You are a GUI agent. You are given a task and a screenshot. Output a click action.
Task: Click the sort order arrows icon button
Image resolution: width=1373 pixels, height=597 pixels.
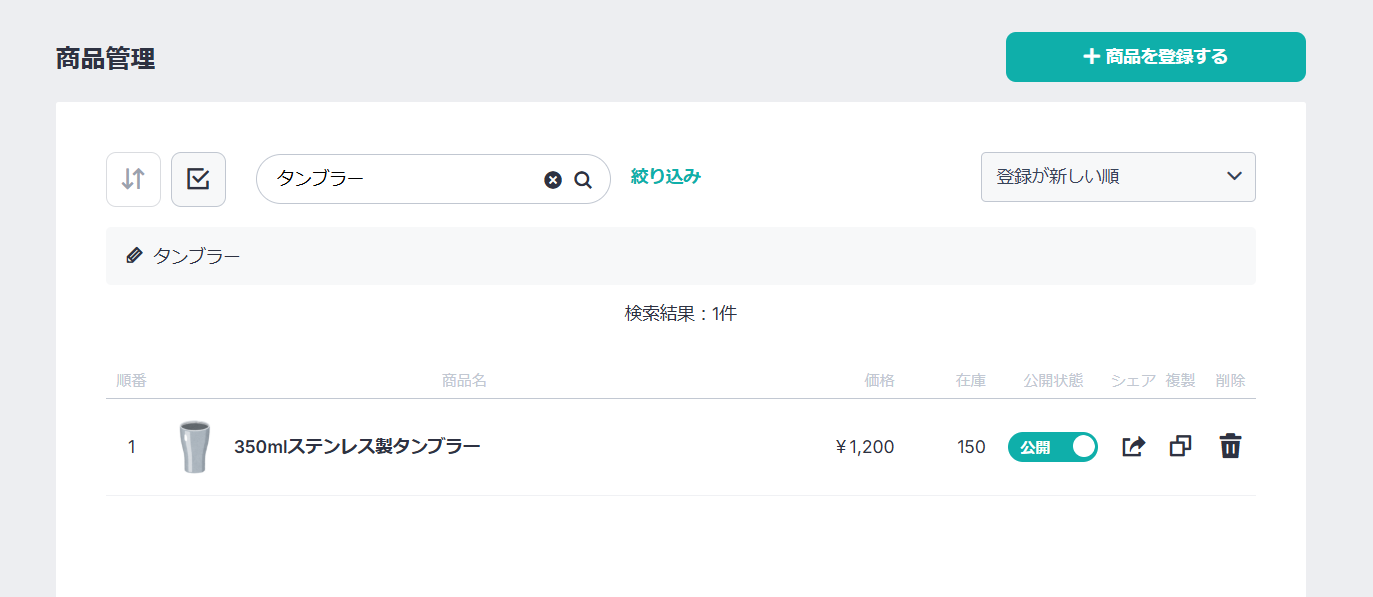[133, 179]
